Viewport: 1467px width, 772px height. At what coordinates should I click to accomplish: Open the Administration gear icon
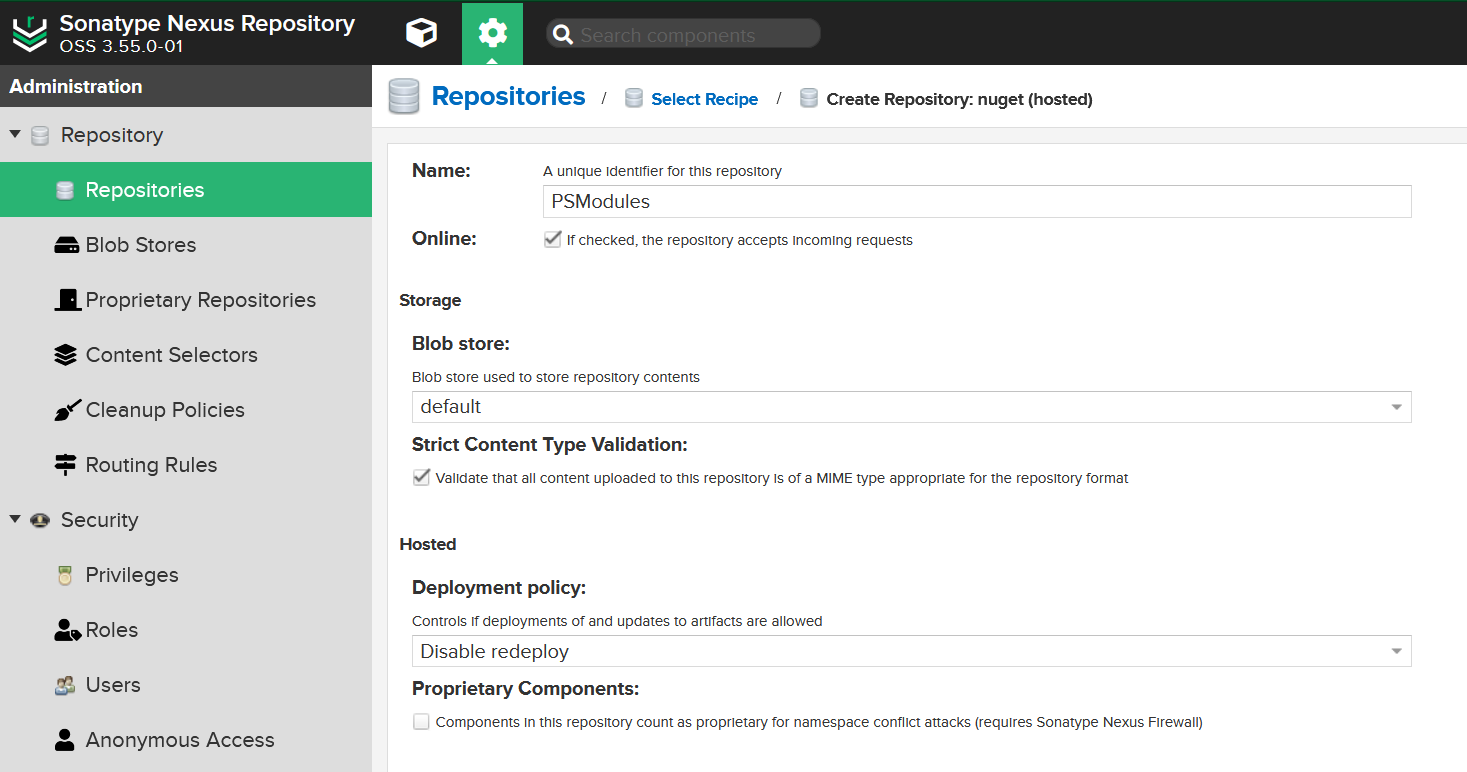[492, 34]
